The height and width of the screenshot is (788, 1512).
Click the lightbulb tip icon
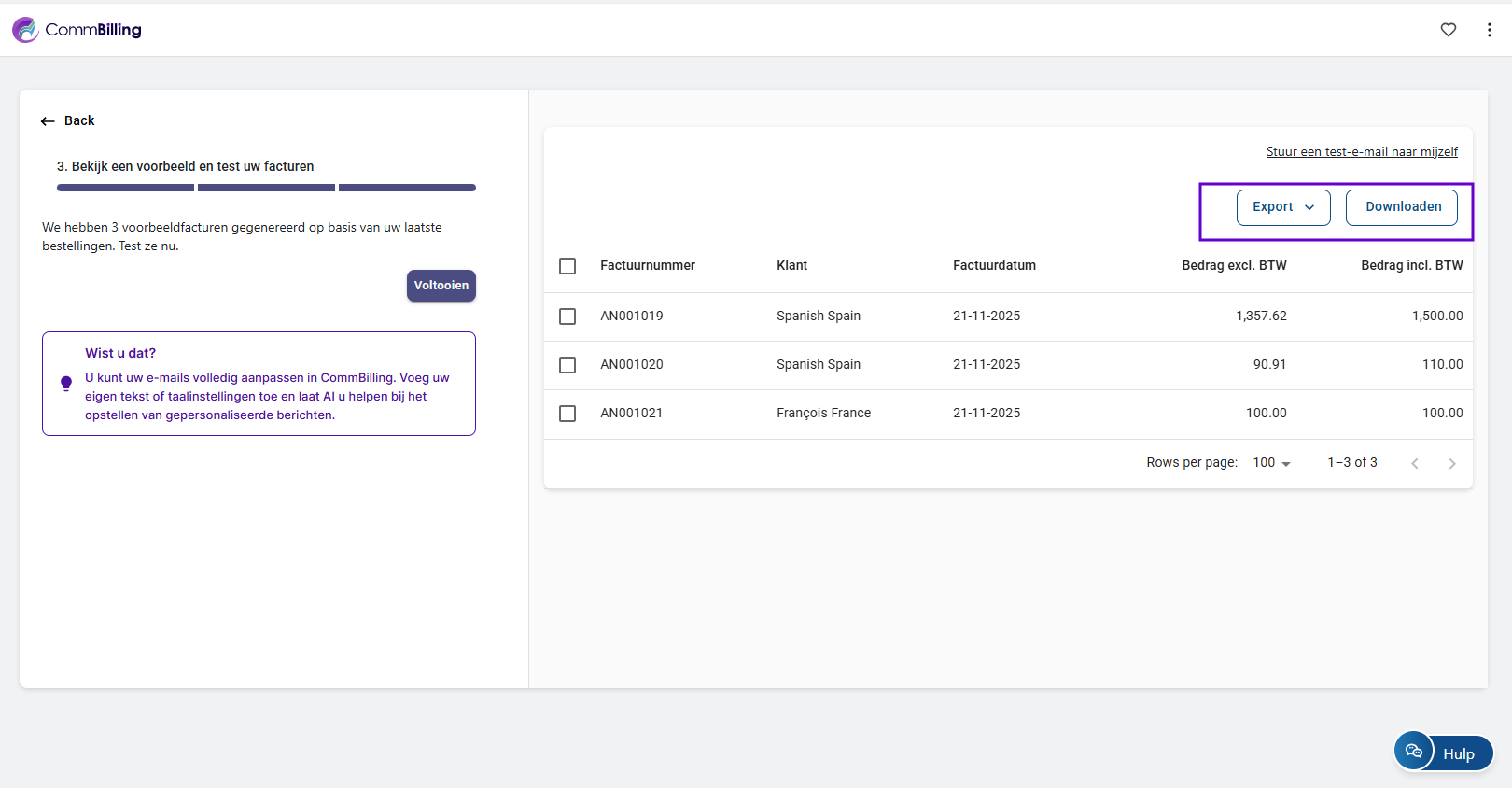(x=66, y=383)
